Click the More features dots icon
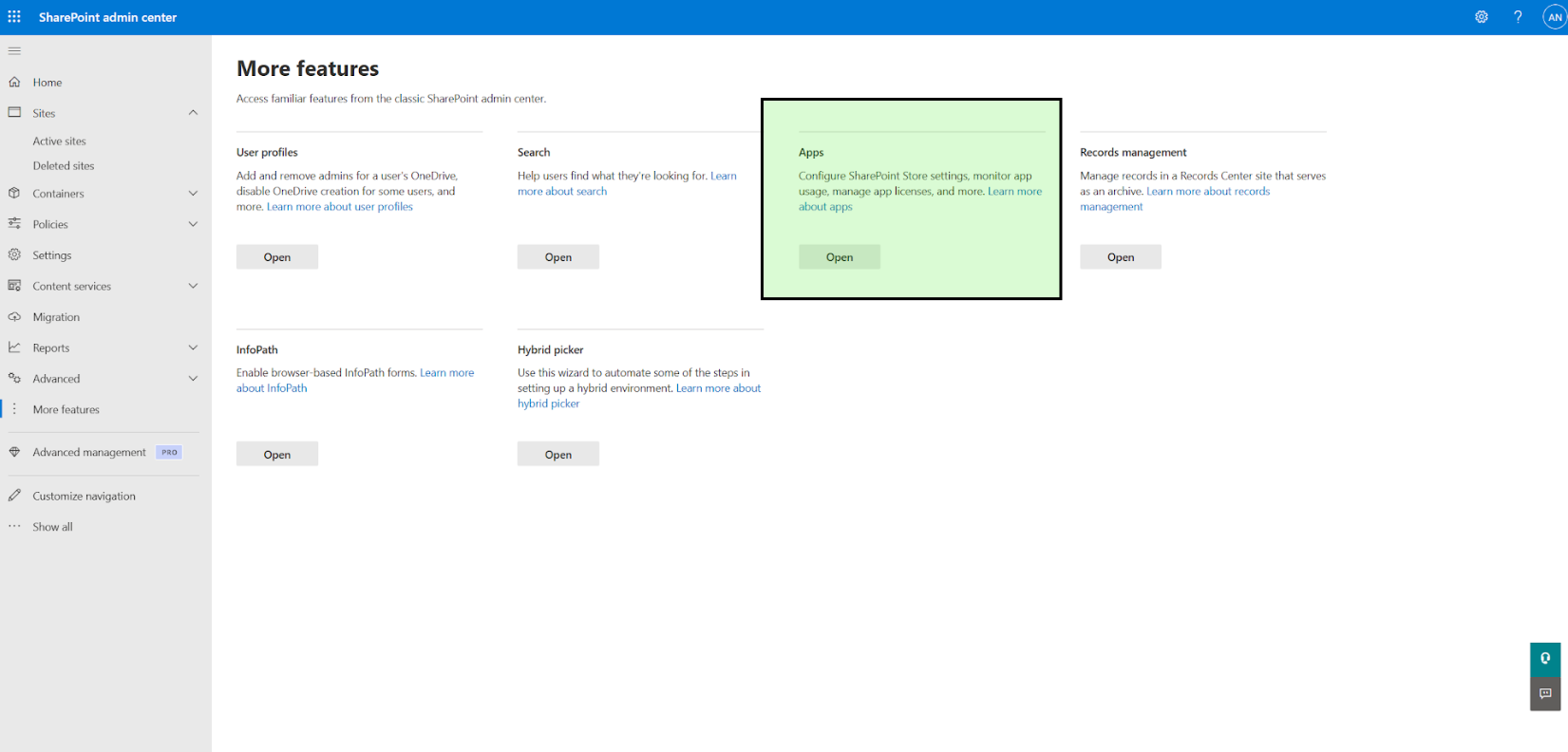 [14, 409]
